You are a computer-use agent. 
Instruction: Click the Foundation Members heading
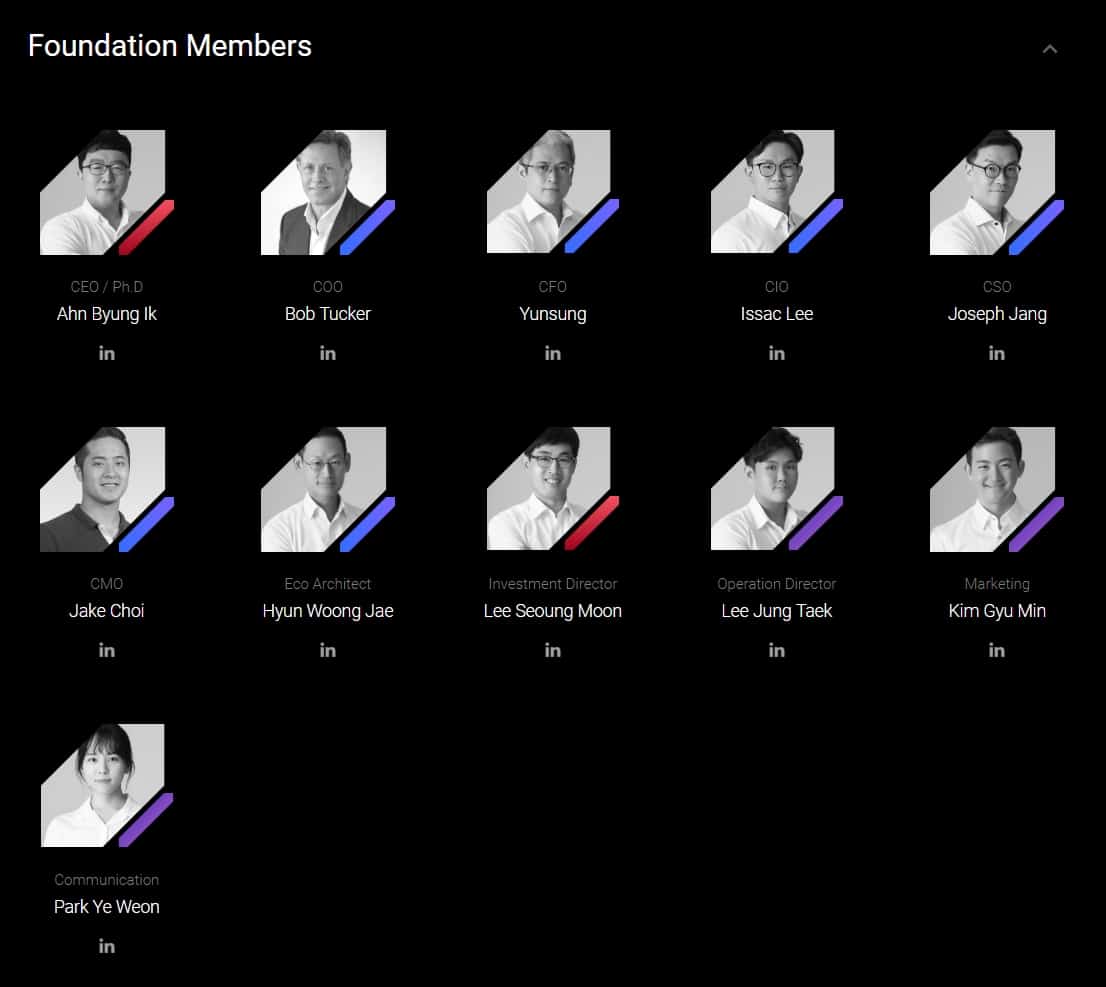tap(170, 46)
